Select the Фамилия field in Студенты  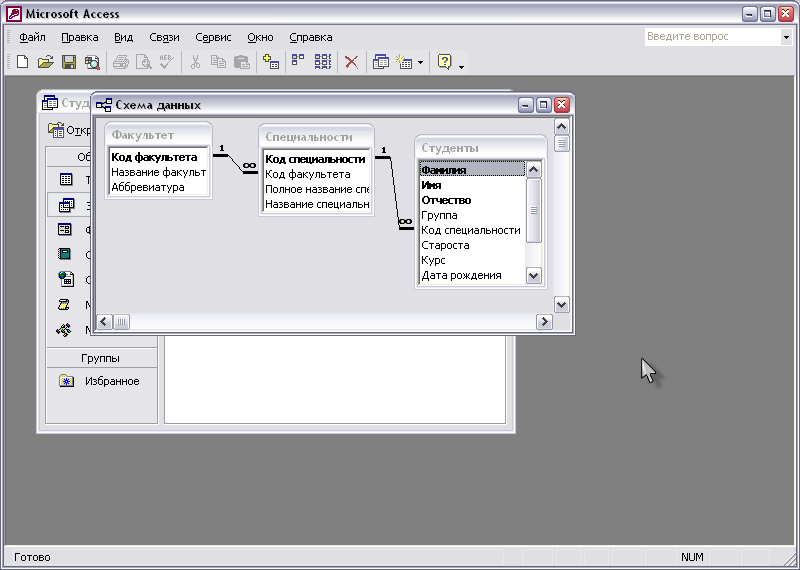click(472, 170)
